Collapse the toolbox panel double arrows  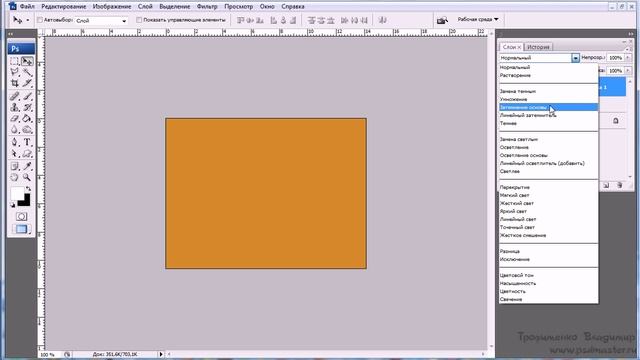point(11,34)
